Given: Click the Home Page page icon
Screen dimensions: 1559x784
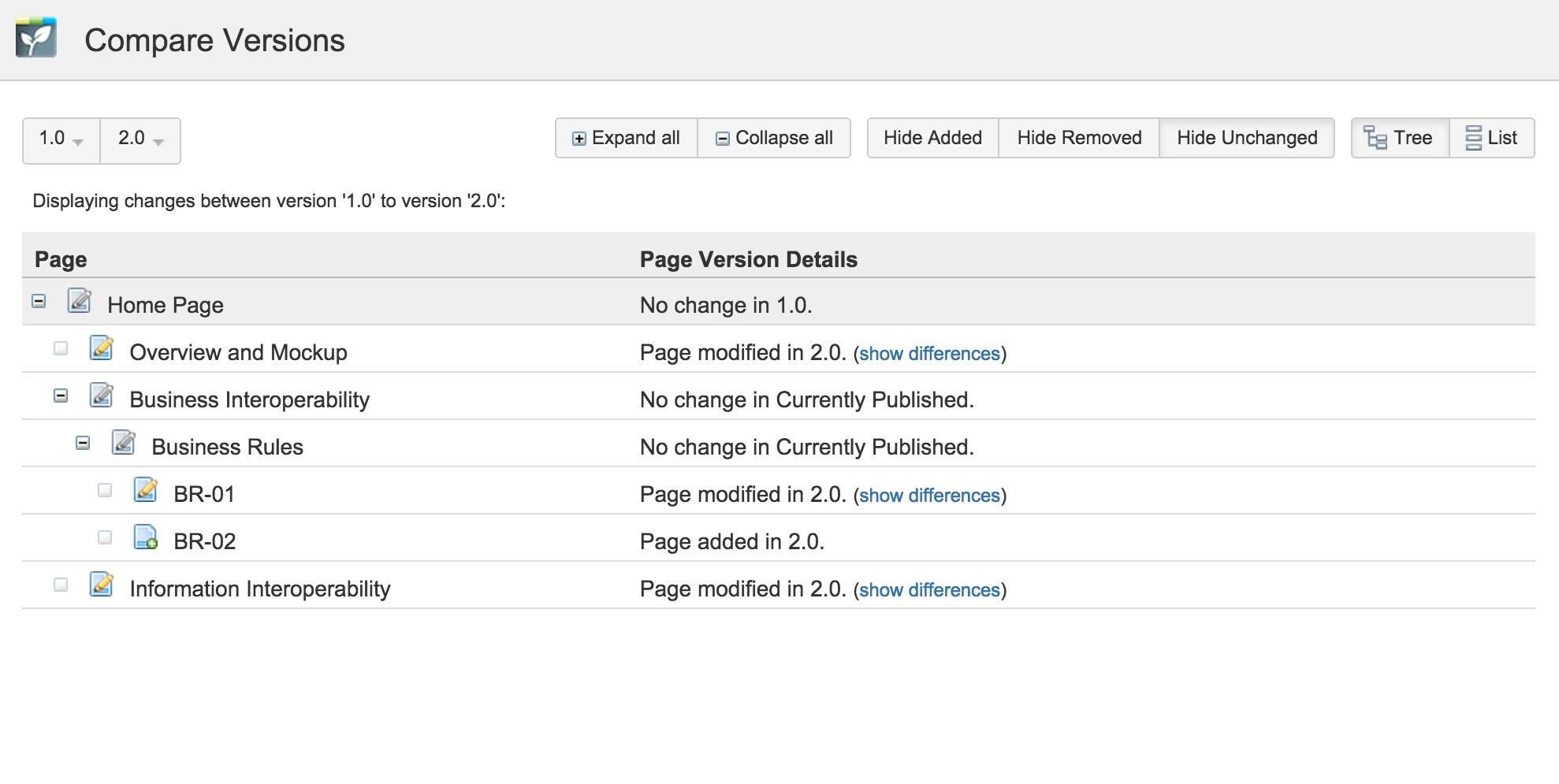Looking at the screenshot, I should coord(80,301).
